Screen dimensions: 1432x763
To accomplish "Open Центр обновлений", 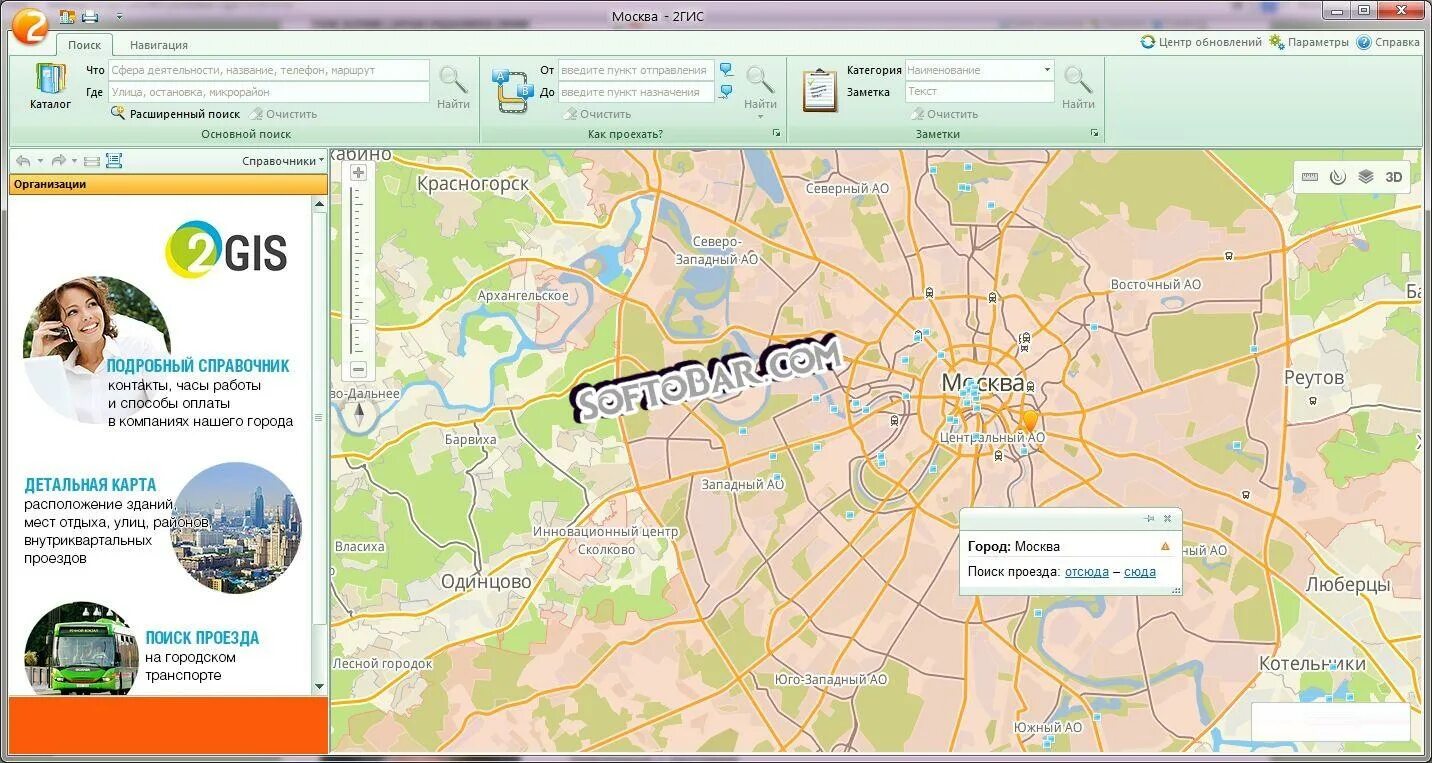I will click(x=1201, y=42).
